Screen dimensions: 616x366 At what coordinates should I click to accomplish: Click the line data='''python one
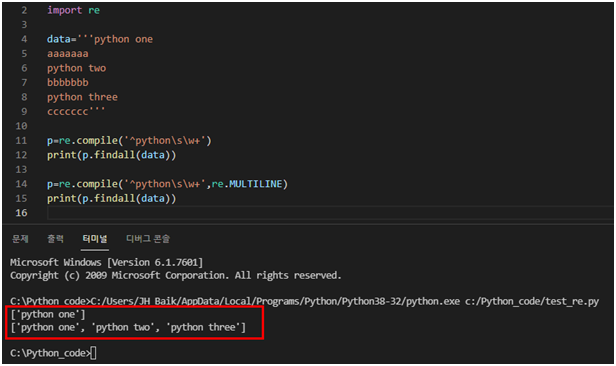(100, 39)
